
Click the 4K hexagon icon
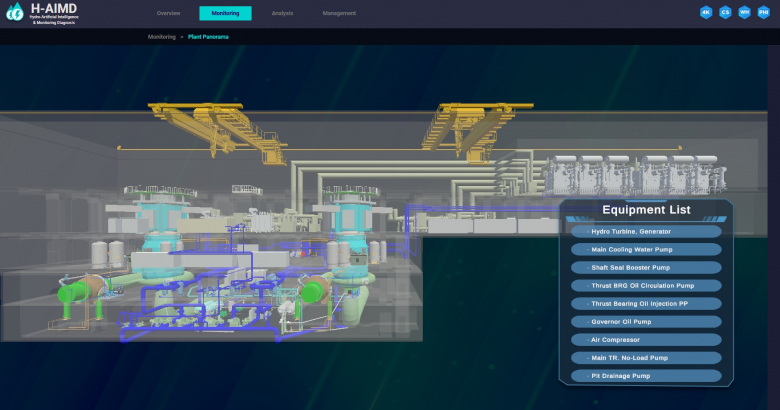(706, 13)
